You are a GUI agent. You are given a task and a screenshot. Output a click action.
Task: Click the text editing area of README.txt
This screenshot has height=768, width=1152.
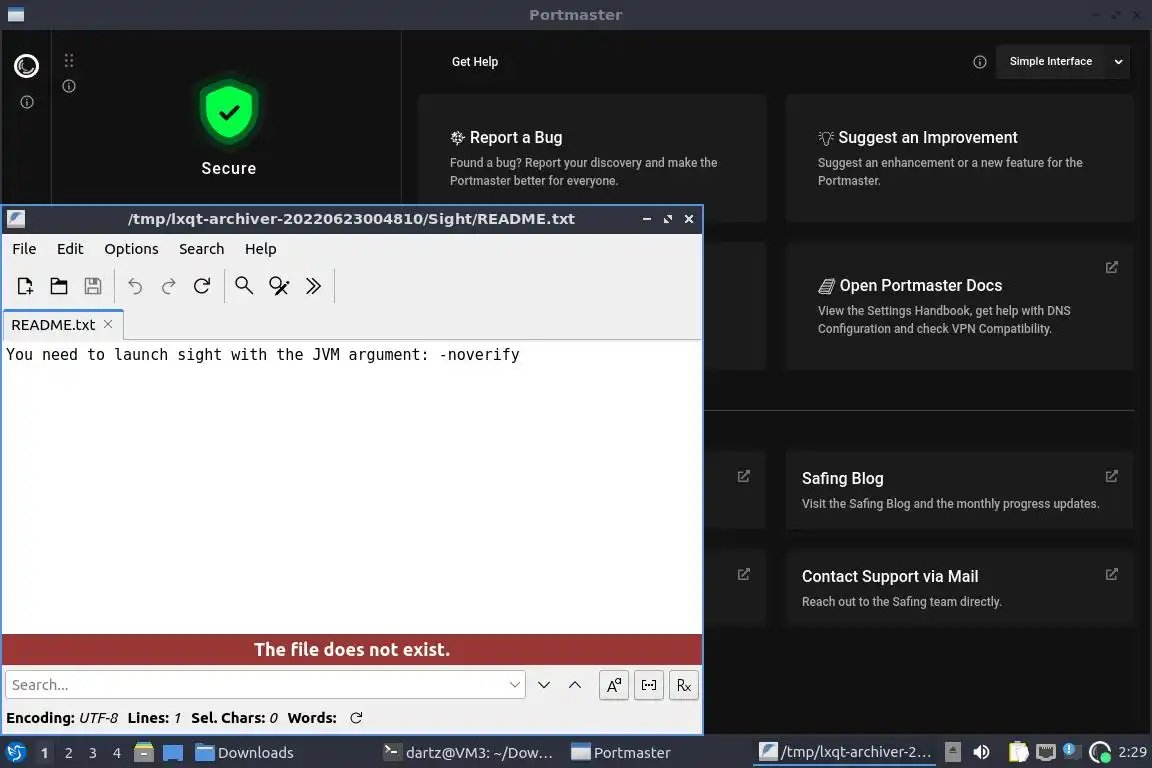(352, 487)
